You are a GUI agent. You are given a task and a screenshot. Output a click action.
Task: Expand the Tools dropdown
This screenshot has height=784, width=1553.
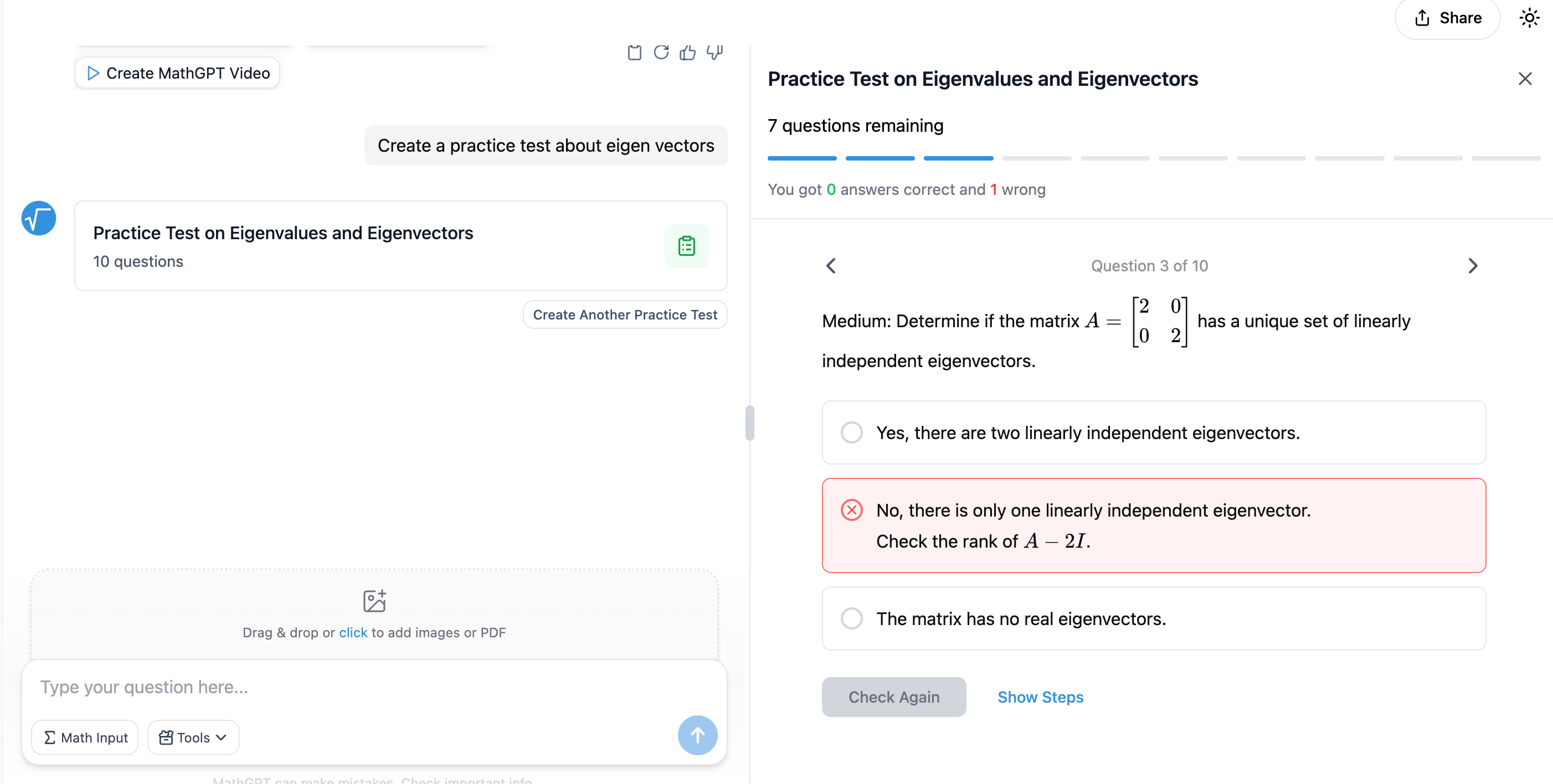click(192, 737)
